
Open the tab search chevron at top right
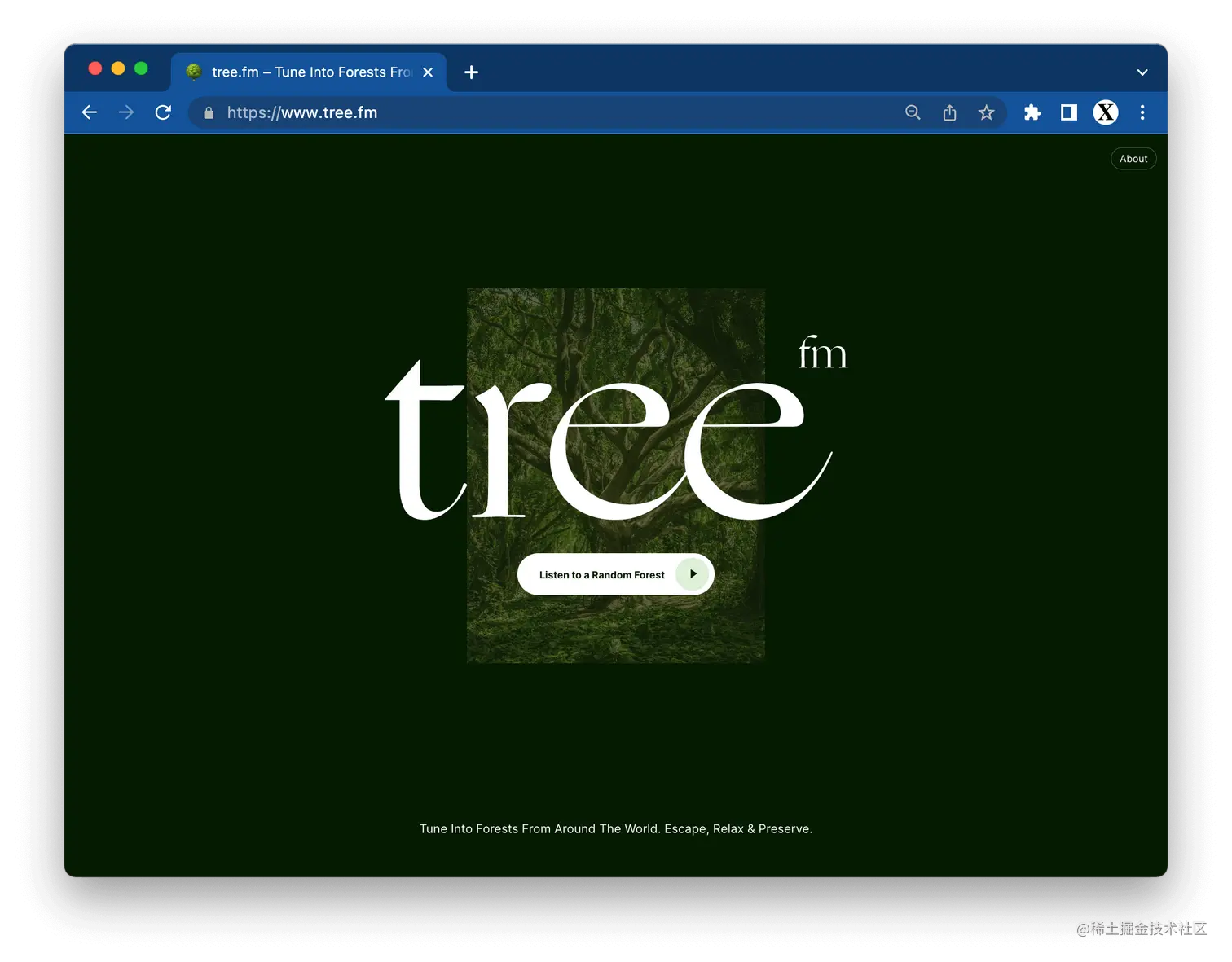coord(1142,72)
